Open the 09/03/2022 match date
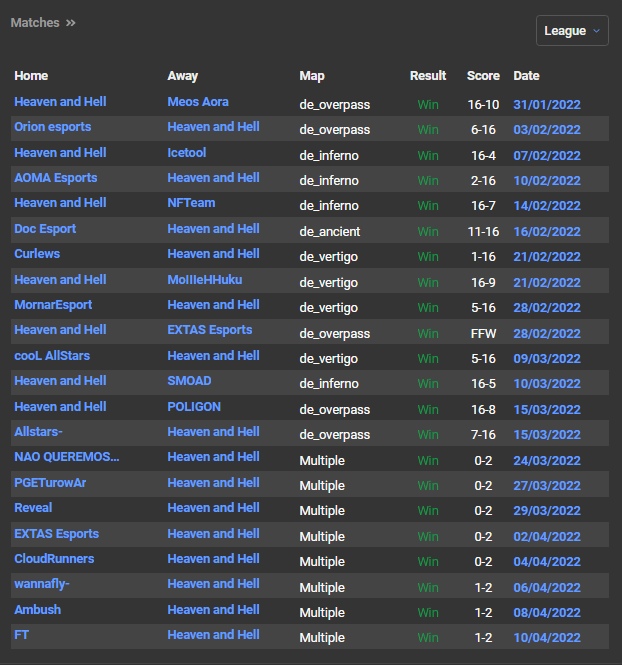Screen dimensions: 622x665 (x=547, y=358)
